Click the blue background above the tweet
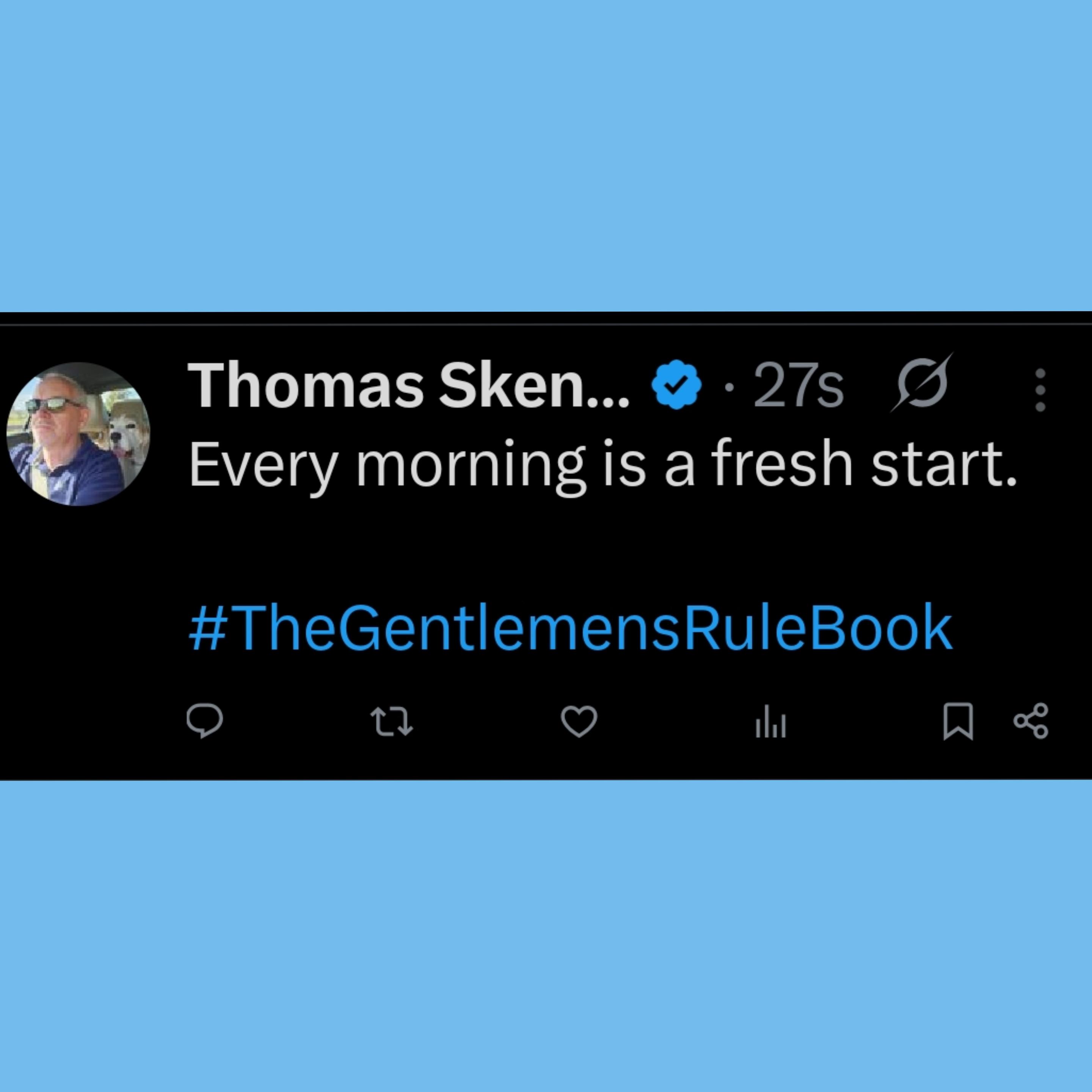1092x1092 pixels. [546, 155]
